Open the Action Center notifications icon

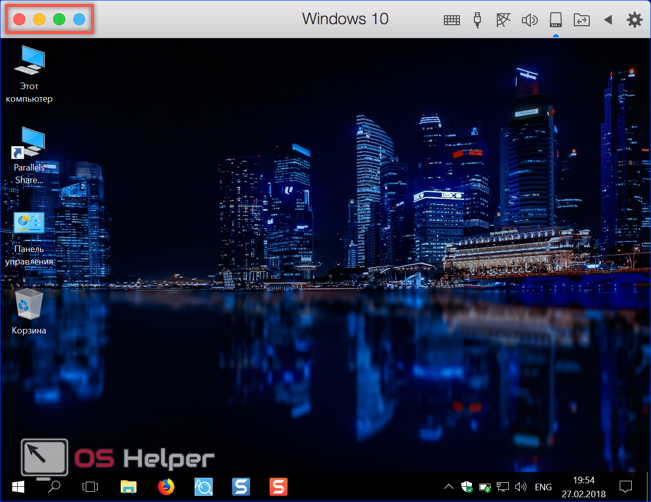[x=625, y=487]
